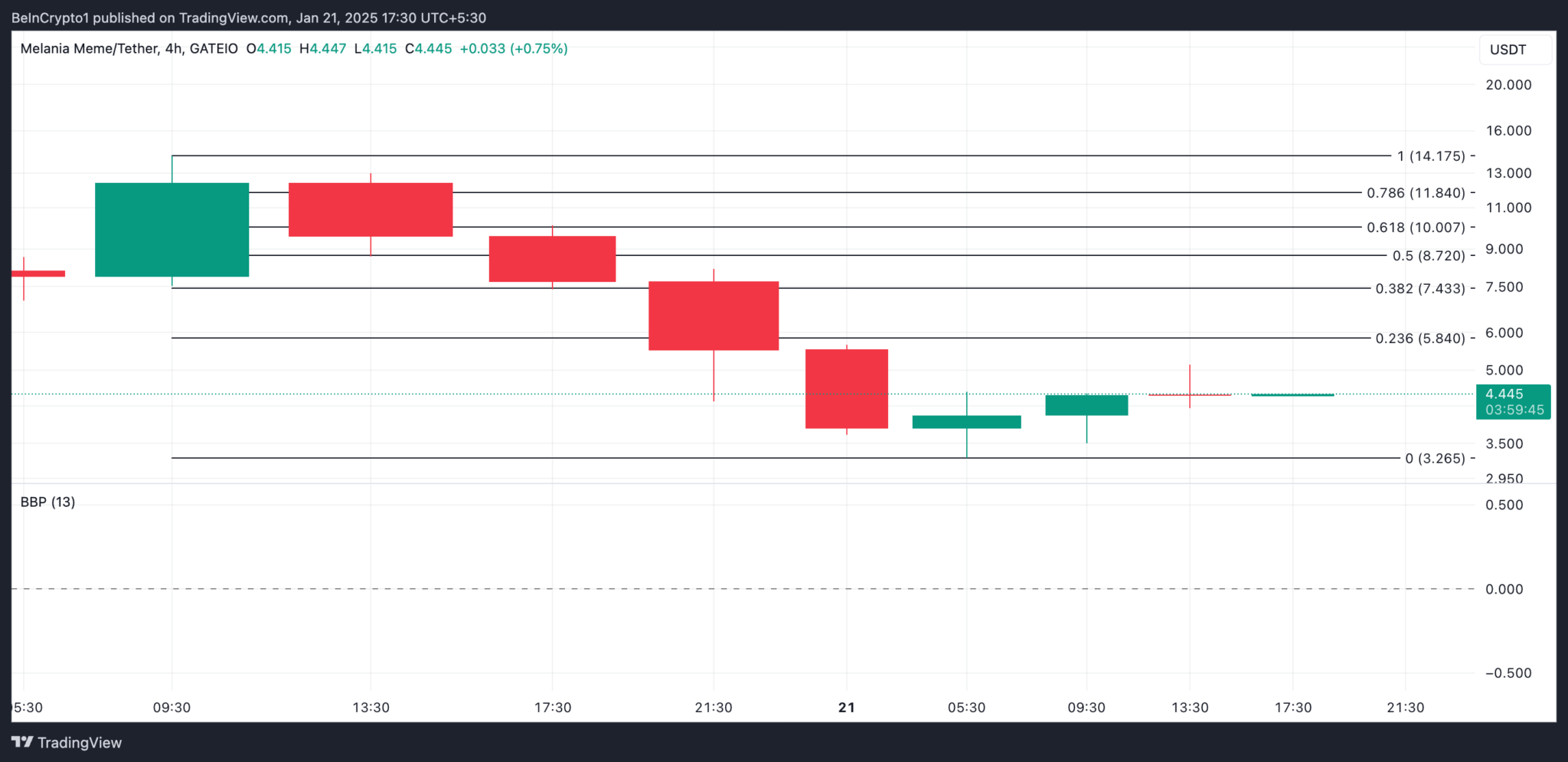Viewport: 1568px width, 762px height.
Task: Click the 0.382 (7.433) retracement label
Action: (1419, 289)
